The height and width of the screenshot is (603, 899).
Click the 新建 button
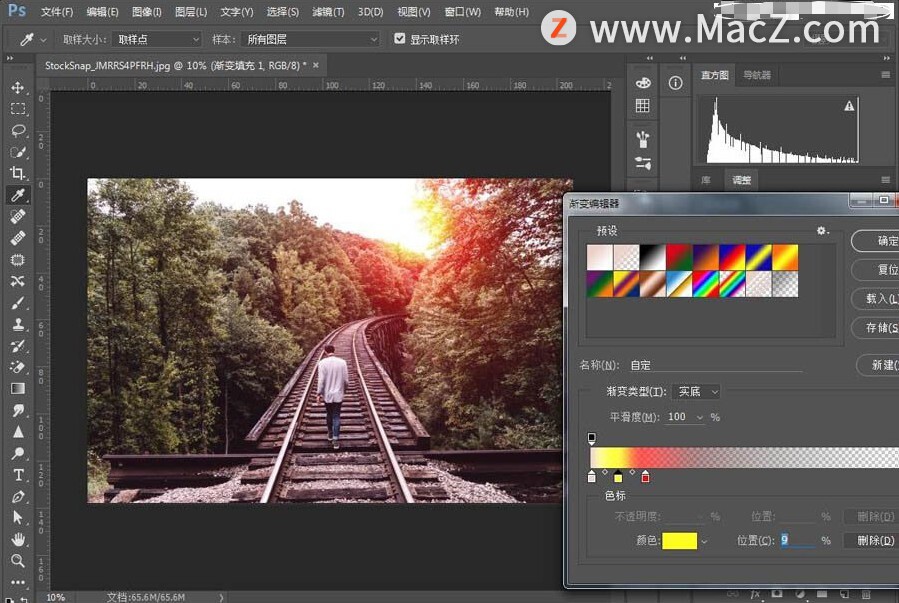(878, 365)
